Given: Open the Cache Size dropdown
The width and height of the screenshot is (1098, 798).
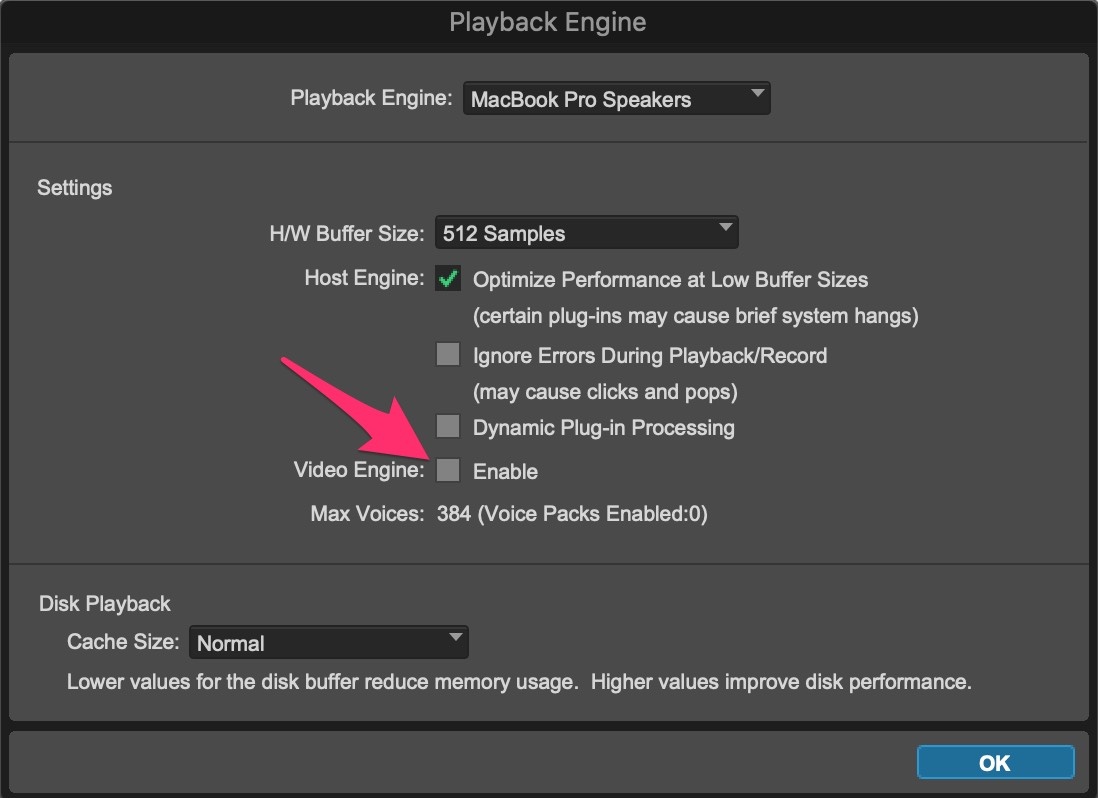Looking at the screenshot, I should [328, 643].
